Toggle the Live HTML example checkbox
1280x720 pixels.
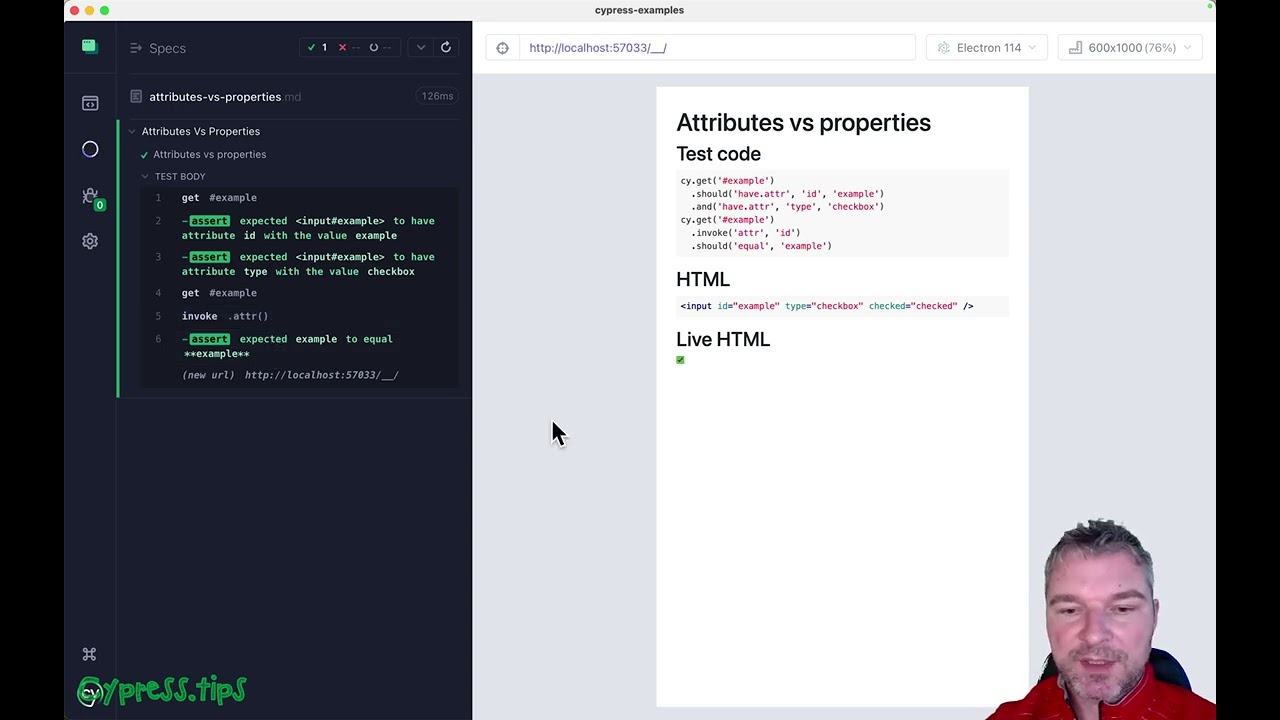coord(680,360)
